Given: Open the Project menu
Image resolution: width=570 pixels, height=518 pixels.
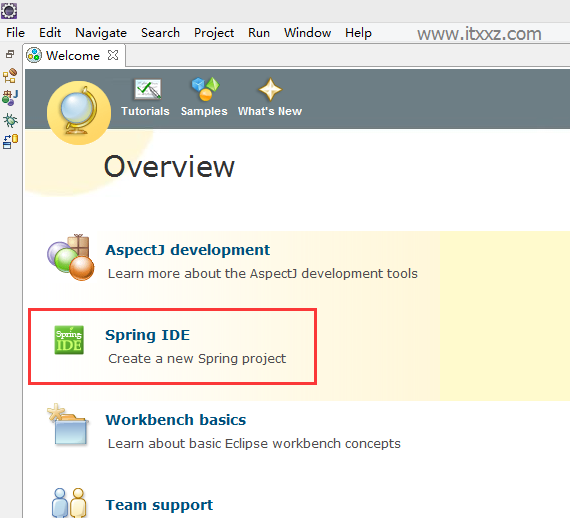Looking at the screenshot, I should [x=214, y=33].
